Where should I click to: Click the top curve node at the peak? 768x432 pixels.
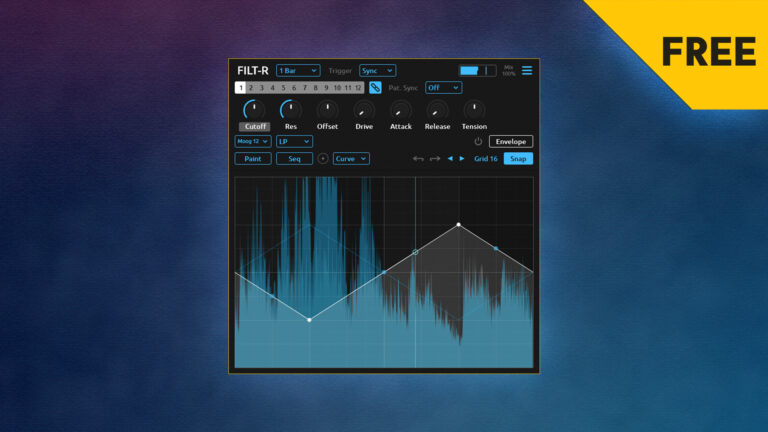pos(458,225)
